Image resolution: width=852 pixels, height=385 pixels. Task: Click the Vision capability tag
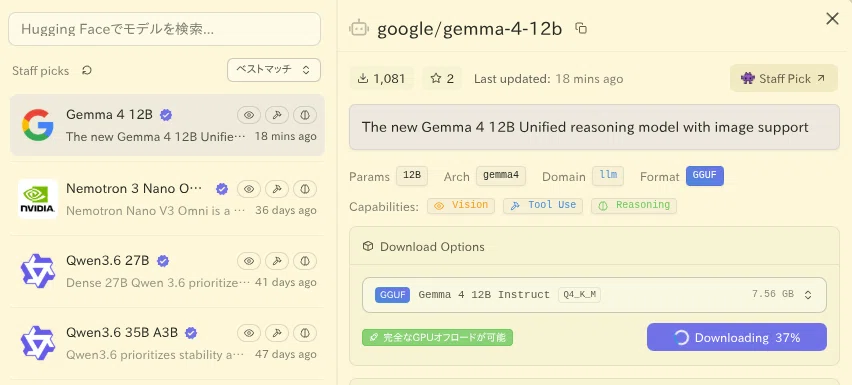pos(461,205)
